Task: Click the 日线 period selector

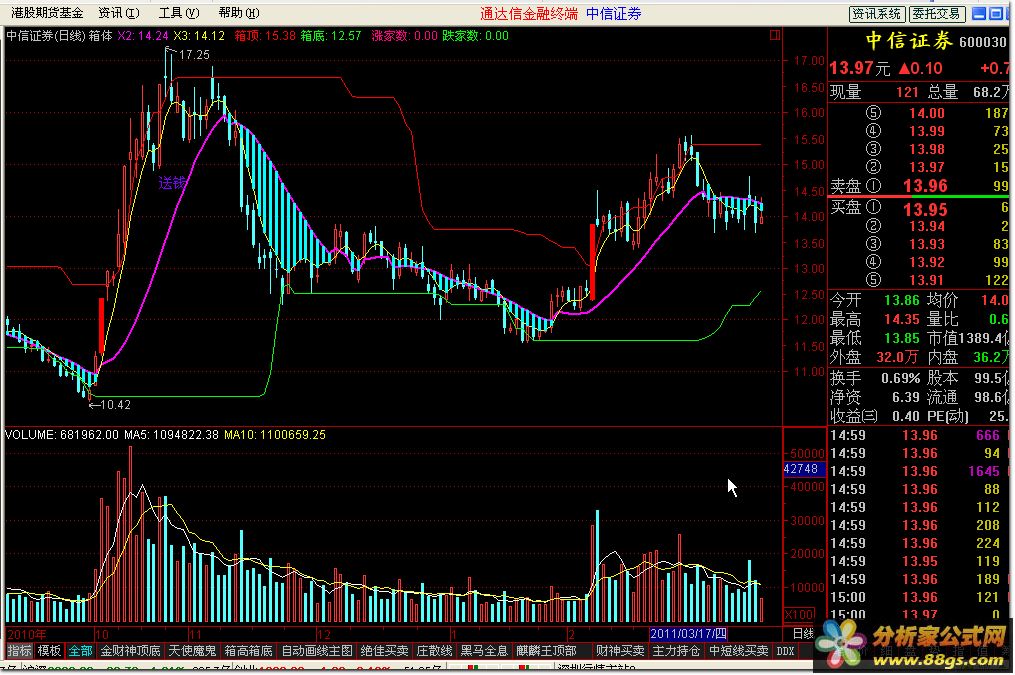Action: tap(803, 634)
